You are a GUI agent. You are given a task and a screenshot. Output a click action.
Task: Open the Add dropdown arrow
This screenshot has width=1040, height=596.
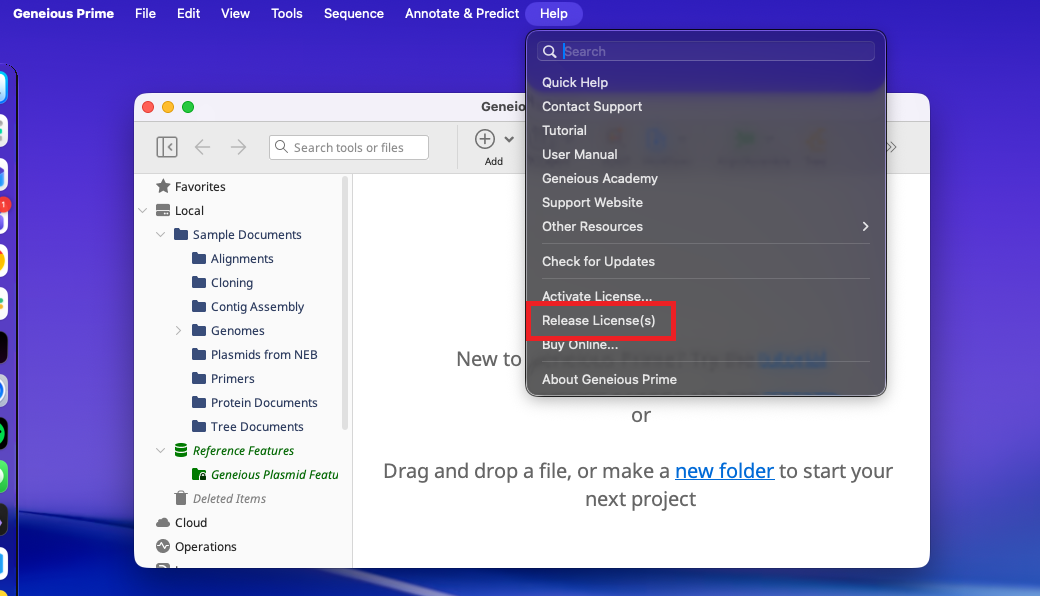pos(509,139)
